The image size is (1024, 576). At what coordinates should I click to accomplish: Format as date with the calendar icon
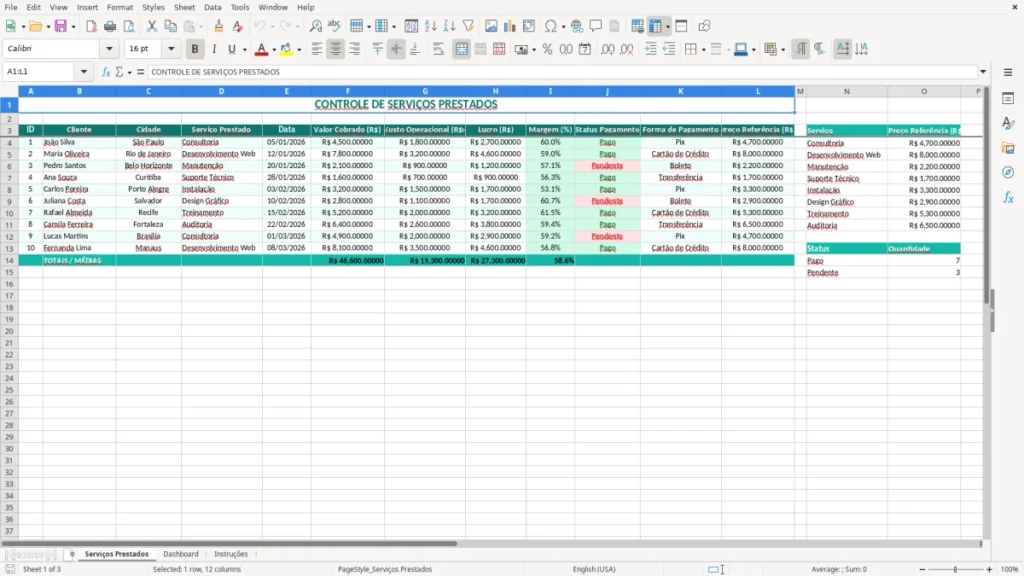585,49
